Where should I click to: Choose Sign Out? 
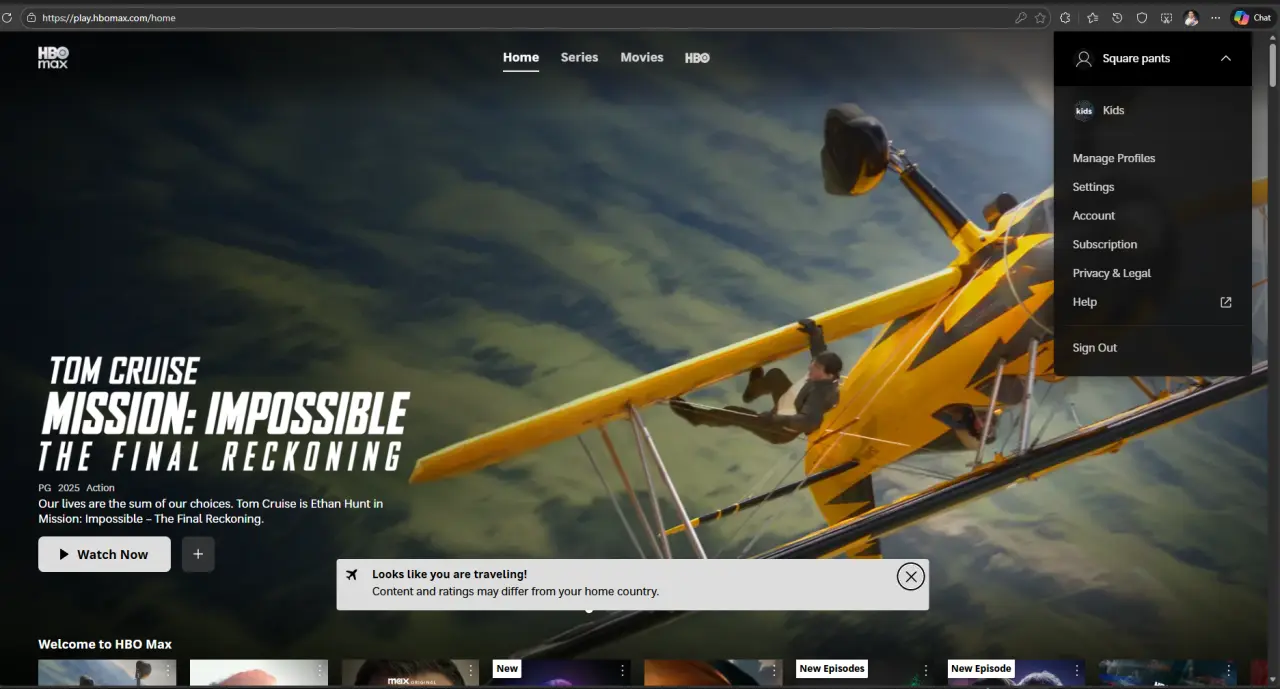tap(1095, 348)
